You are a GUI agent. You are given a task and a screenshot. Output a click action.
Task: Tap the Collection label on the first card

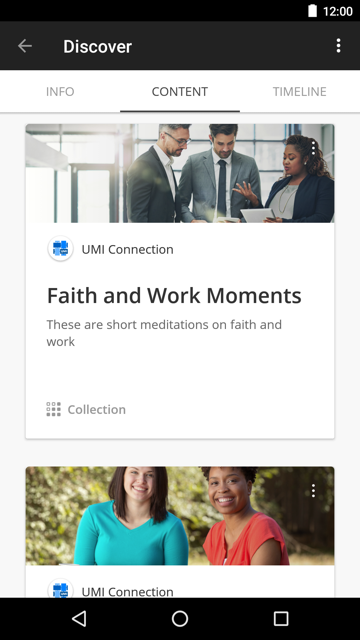pos(97,409)
